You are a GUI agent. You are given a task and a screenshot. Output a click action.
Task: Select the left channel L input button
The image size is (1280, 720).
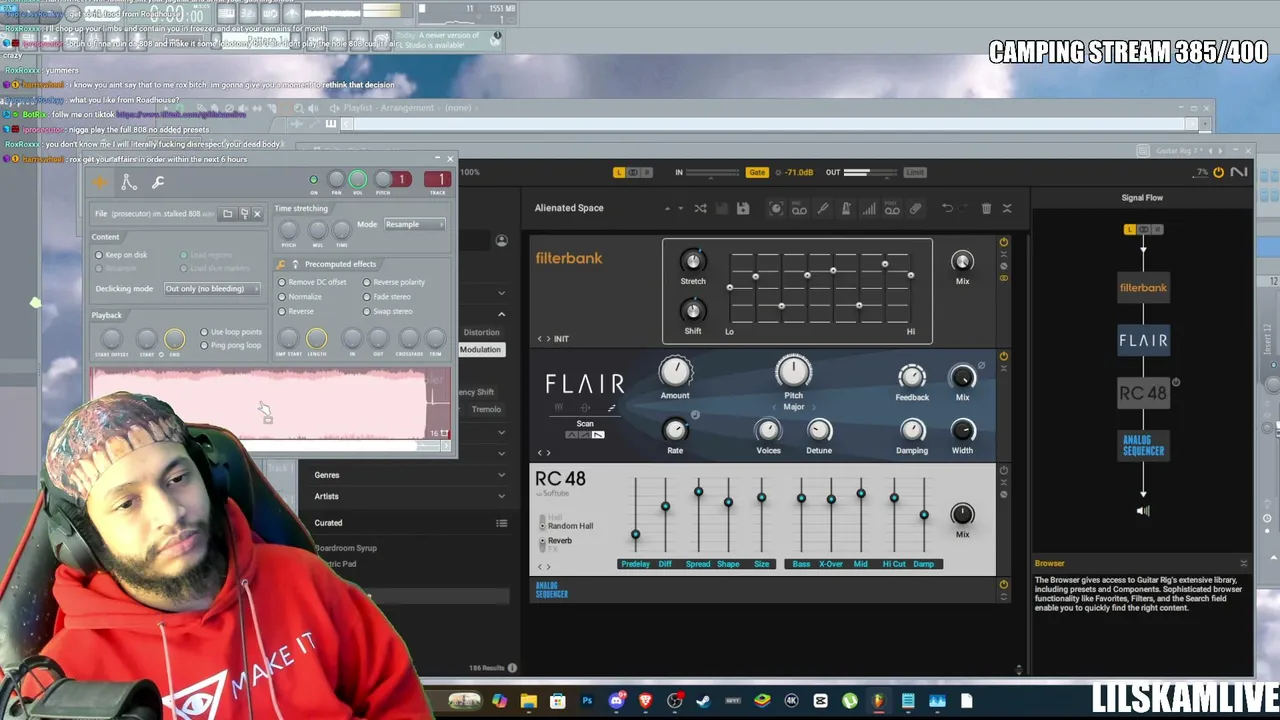619,172
